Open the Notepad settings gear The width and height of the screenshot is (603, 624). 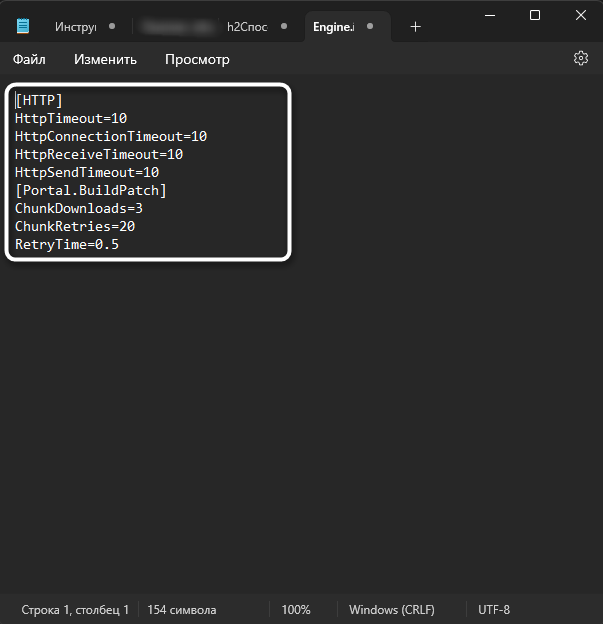tap(581, 59)
